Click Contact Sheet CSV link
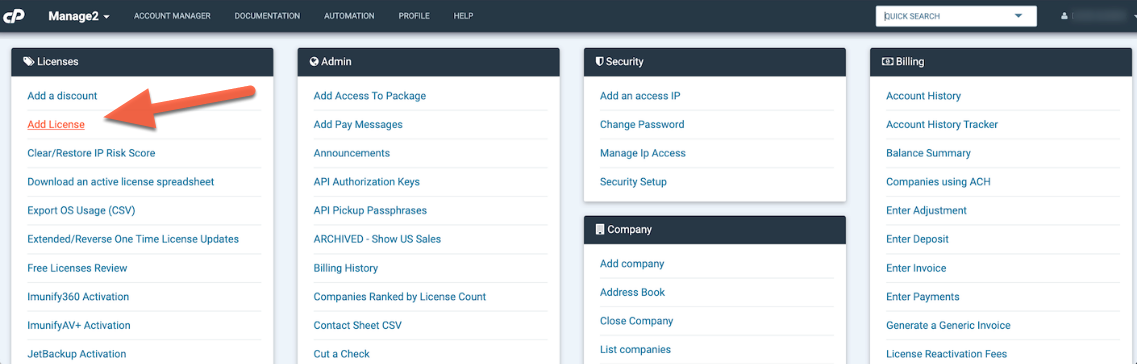1138x364 pixels. pos(358,326)
